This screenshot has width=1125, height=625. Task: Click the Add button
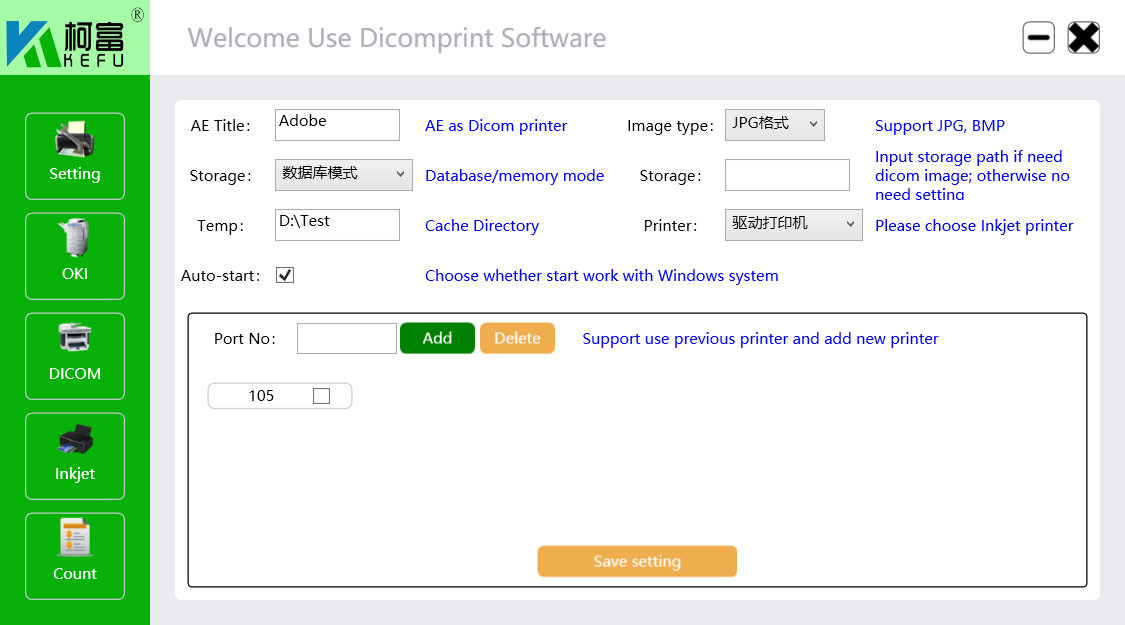click(437, 338)
